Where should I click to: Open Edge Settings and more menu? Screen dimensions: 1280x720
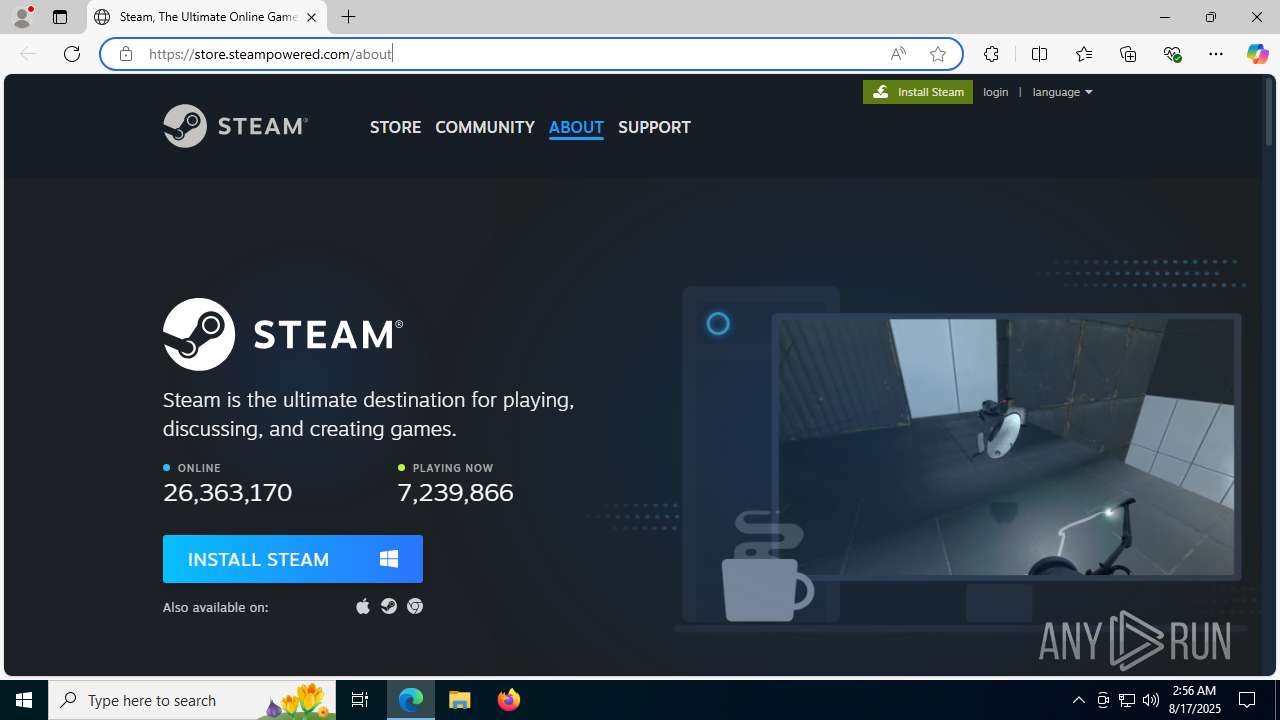(x=1216, y=54)
